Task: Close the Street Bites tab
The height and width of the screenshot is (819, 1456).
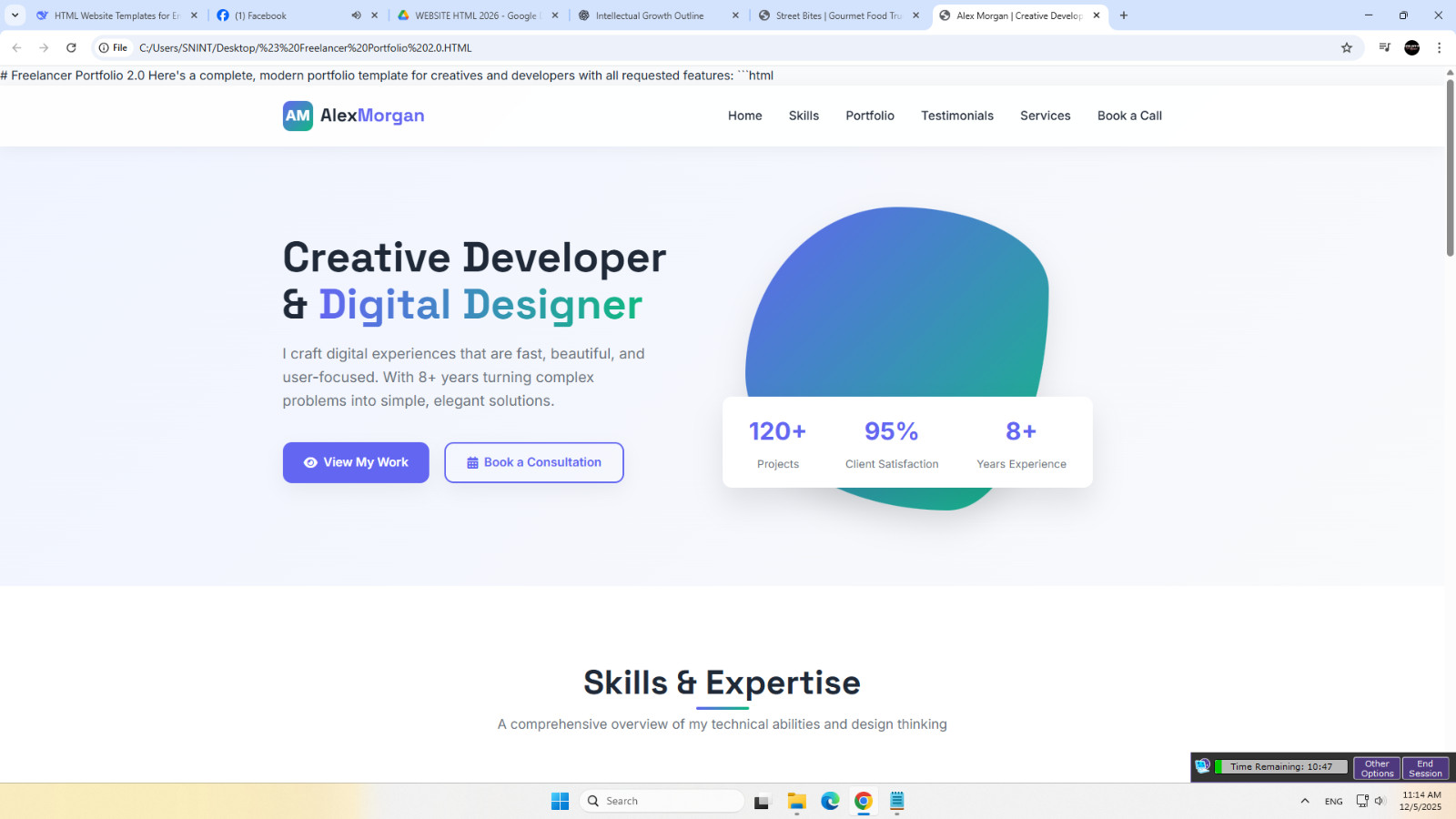Action: 915,15
